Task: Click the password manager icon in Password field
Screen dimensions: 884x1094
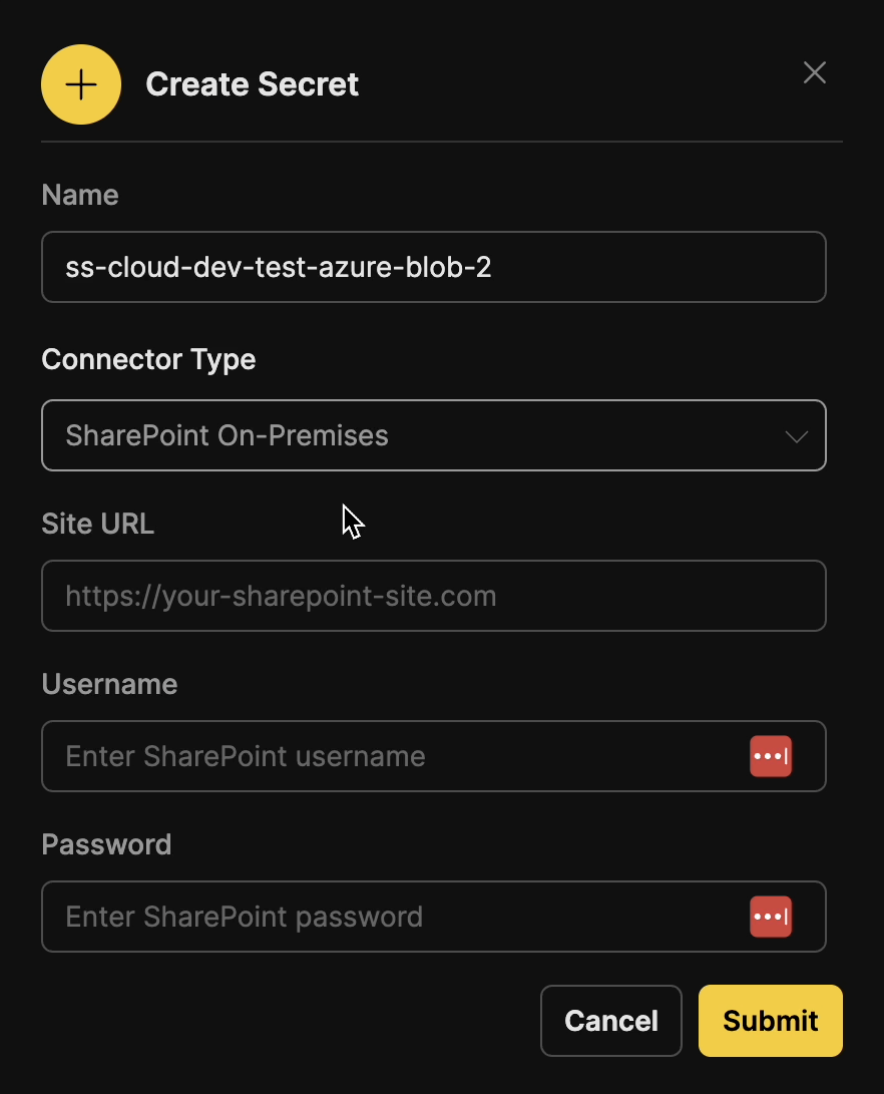Action: pos(770,916)
